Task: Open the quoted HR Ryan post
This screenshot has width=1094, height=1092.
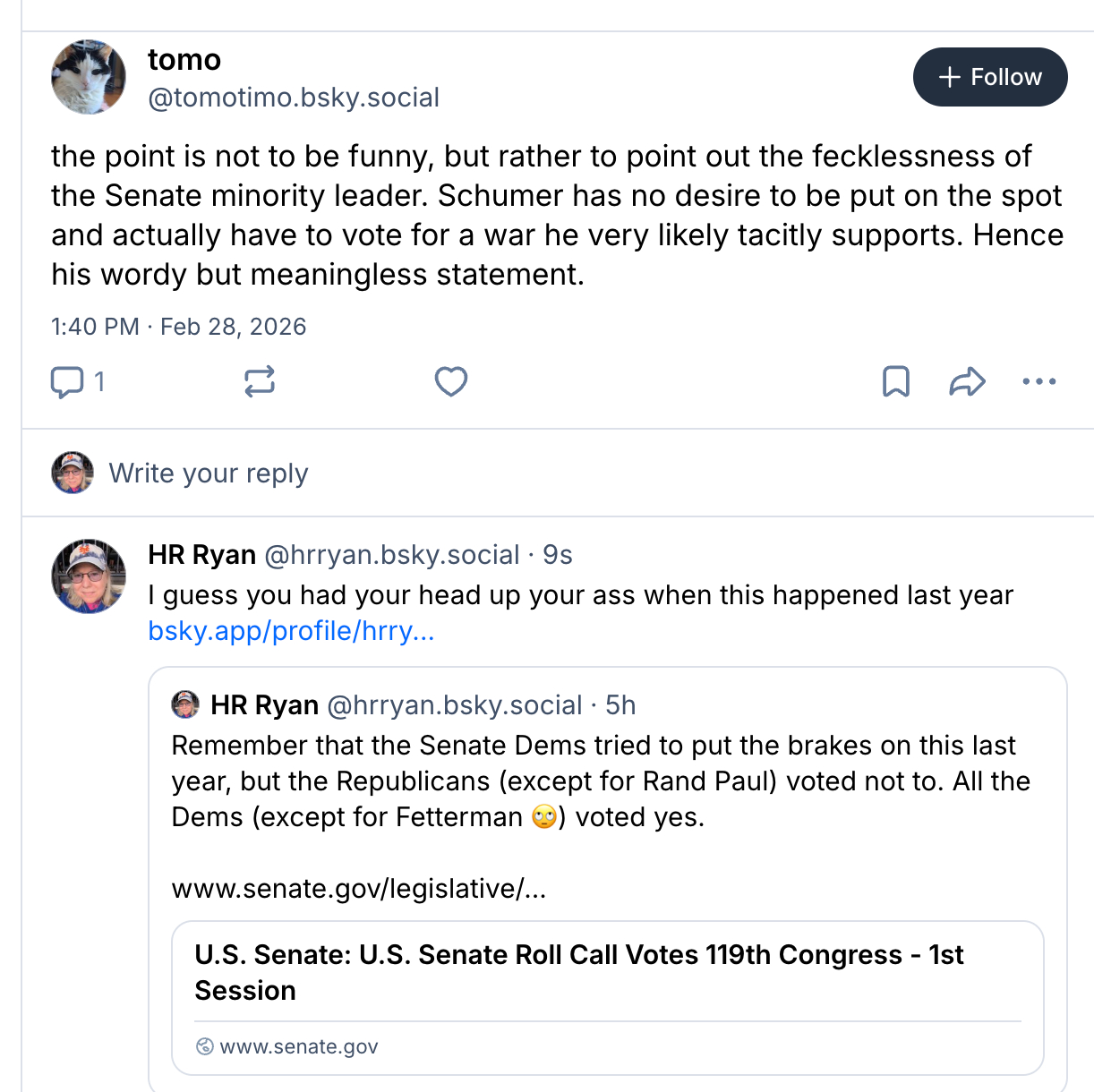Action: click(x=600, y=781)
